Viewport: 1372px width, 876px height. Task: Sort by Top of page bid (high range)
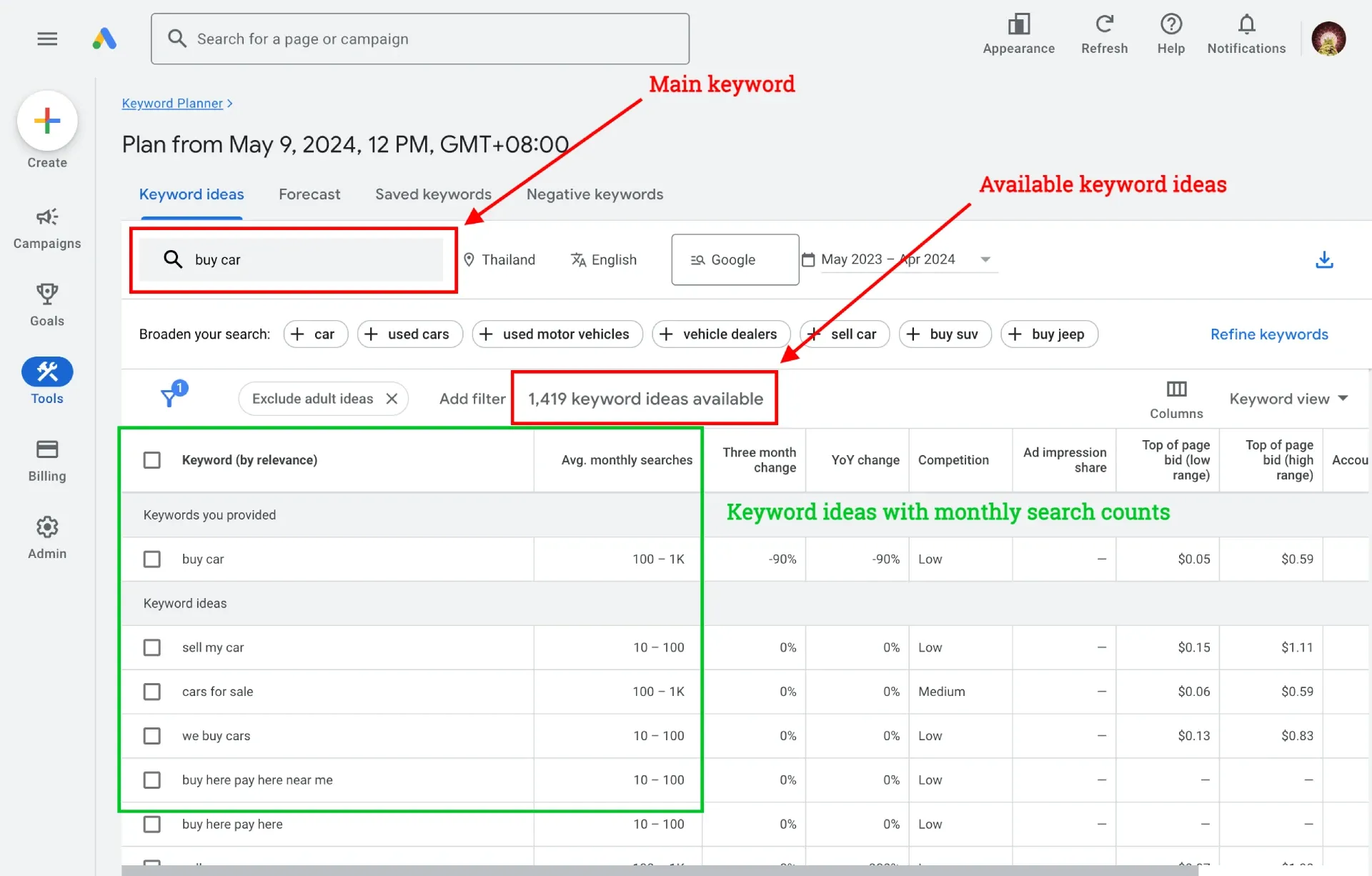[1279, 460]
